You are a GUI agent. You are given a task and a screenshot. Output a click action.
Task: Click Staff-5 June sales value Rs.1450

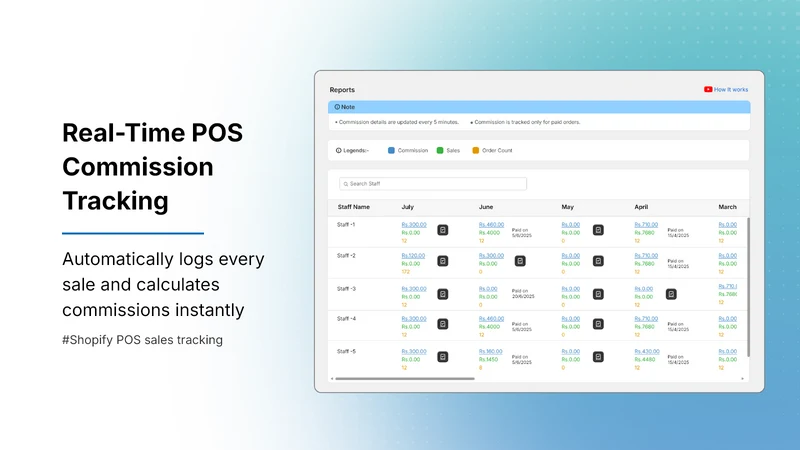pyautogui.click(x=488, y=360)
